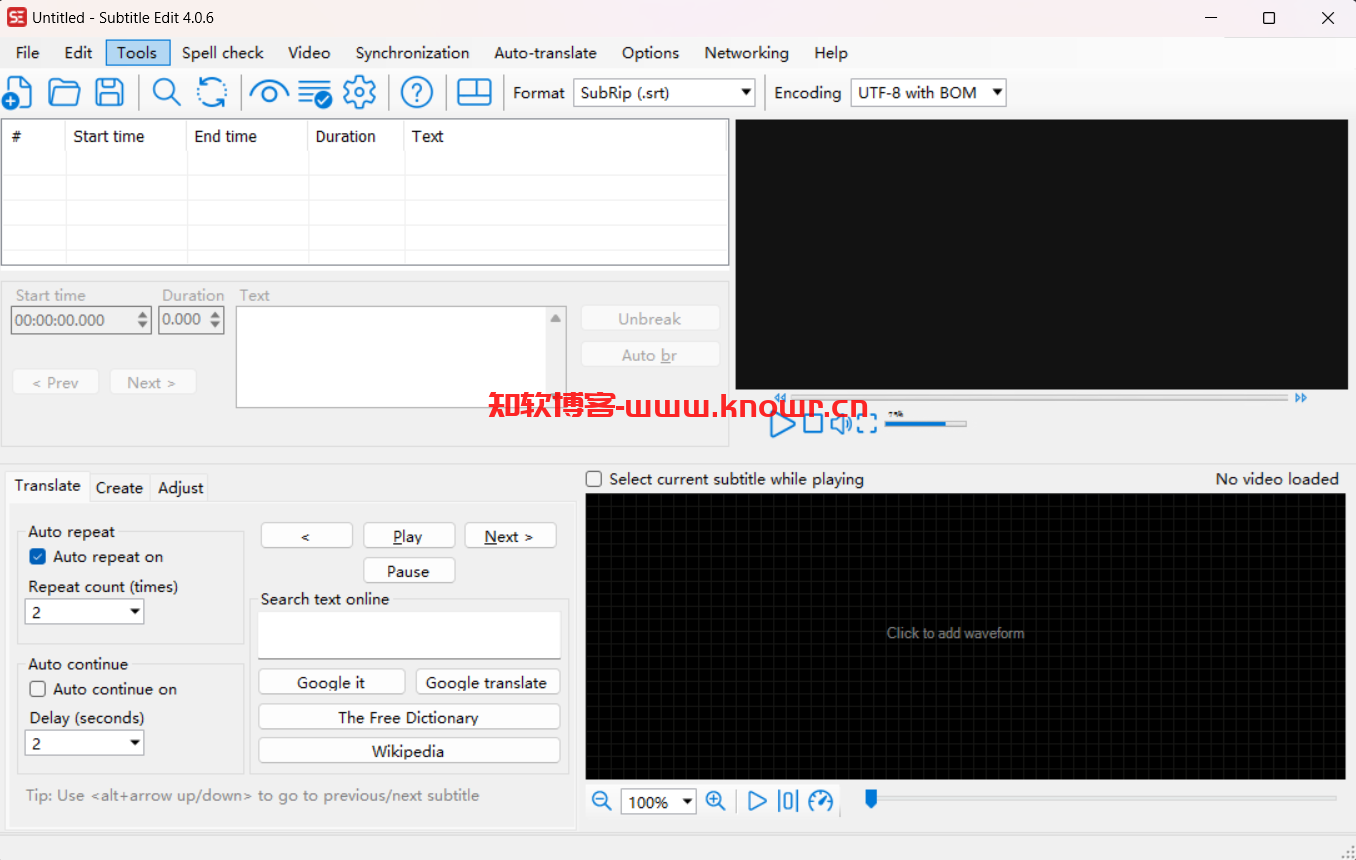Click the video fast-forward double-arrow icon
The width and height of the screenshot is (1356, 860).
point(1301,397)
